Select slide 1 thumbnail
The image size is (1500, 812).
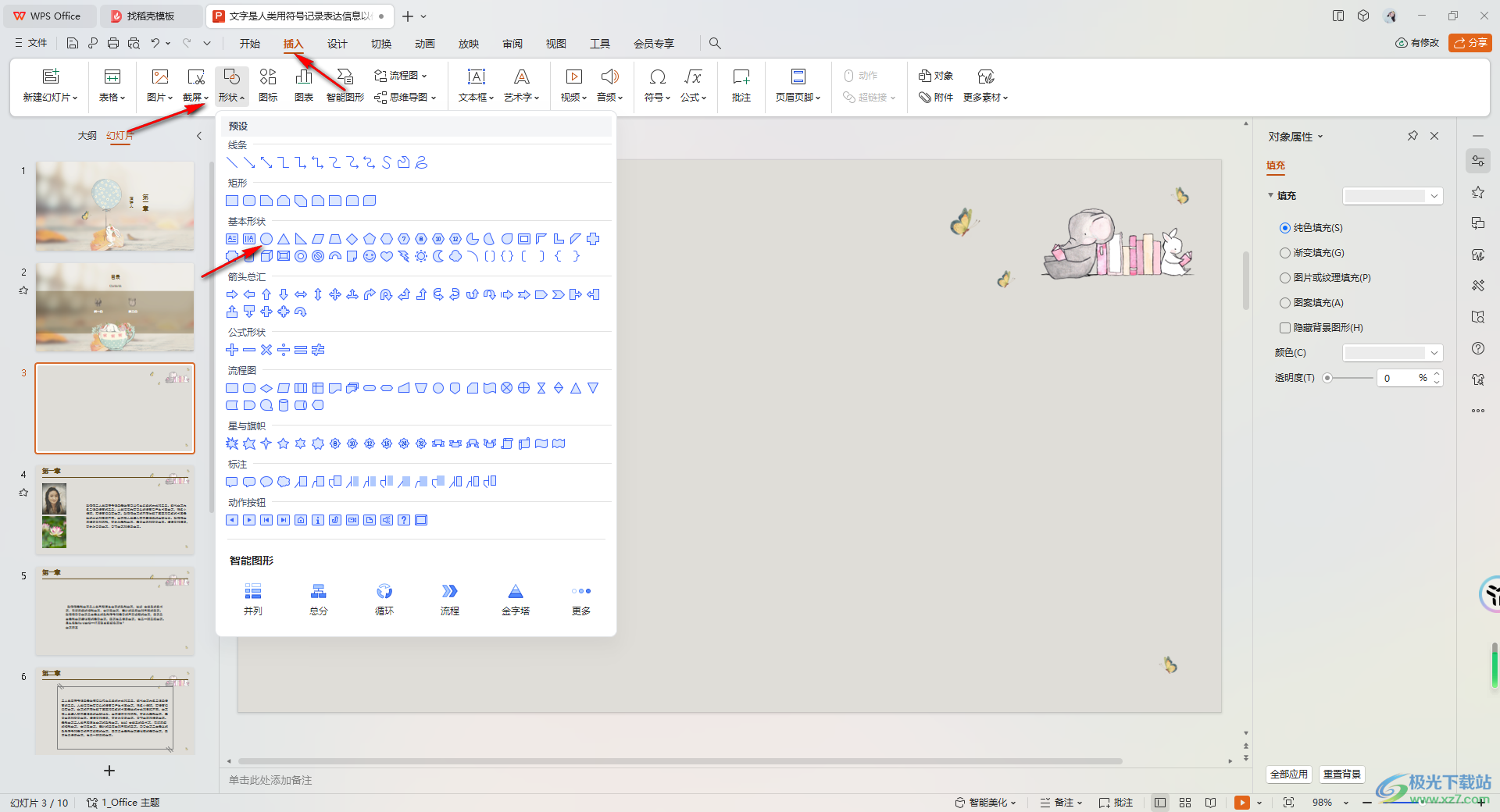click(115, 206)
